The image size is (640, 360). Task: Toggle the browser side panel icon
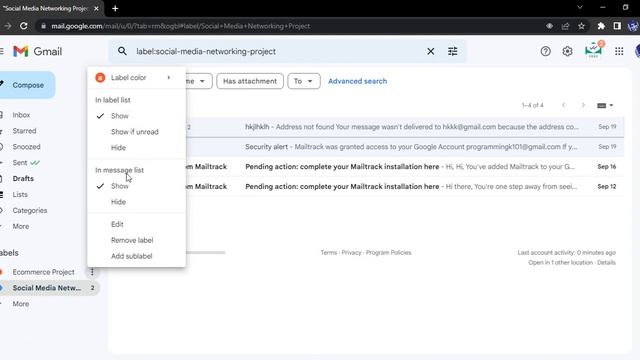pyautogui.click(x=617, y=26)
